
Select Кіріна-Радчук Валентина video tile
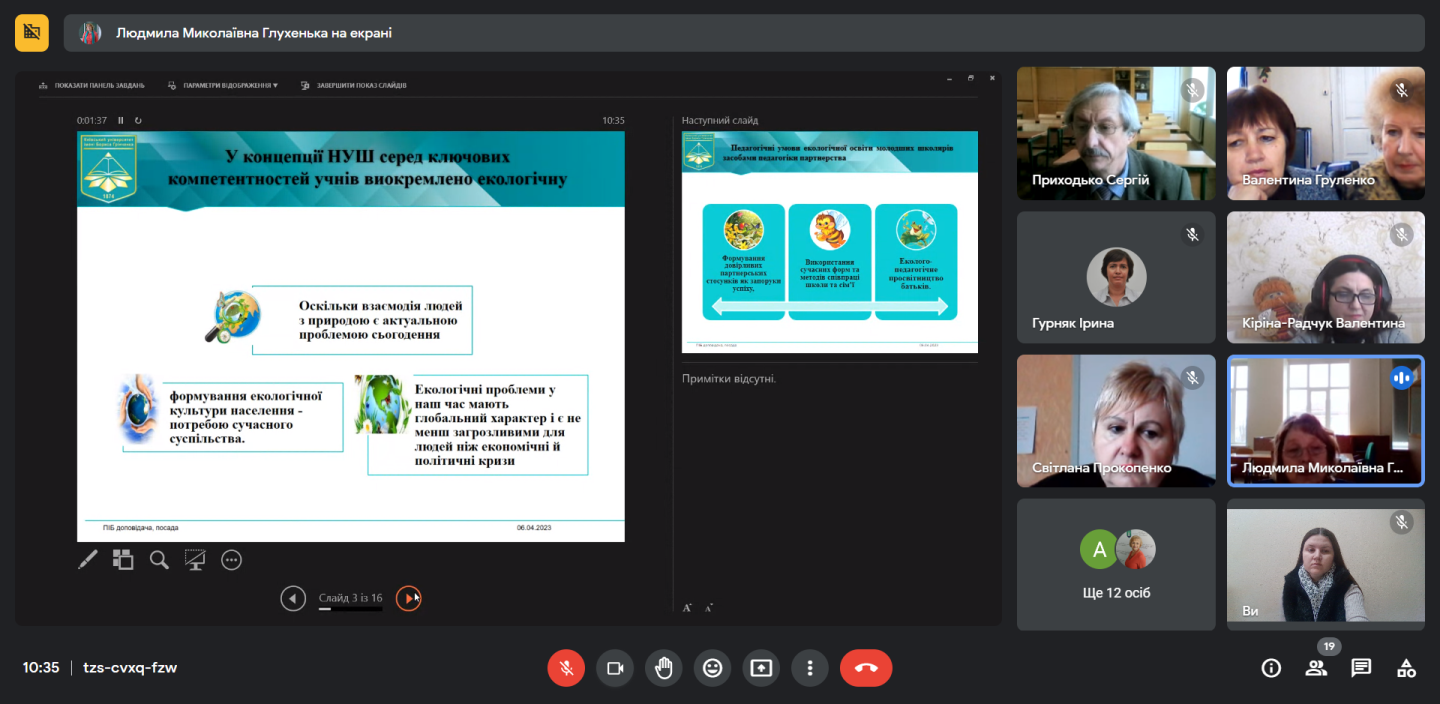pyautogui.click(x=1326, y=277)
